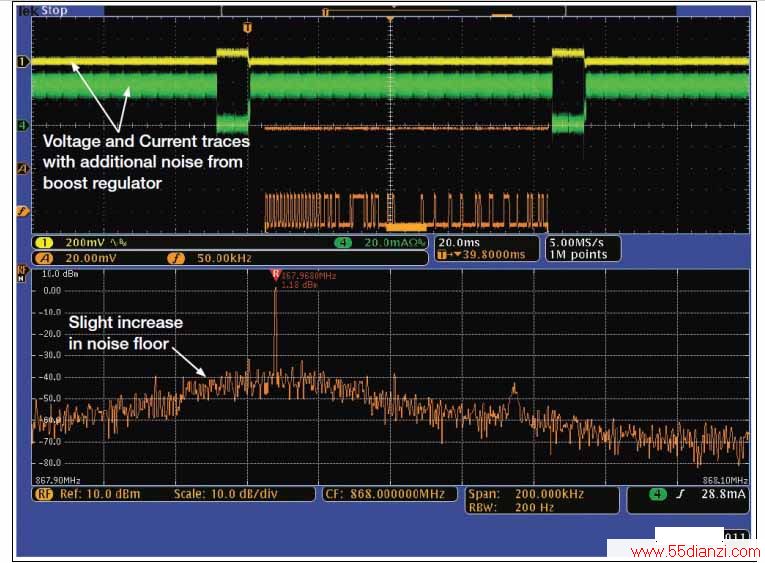Click the 50.00kHz f trace value

click(224, 258)
